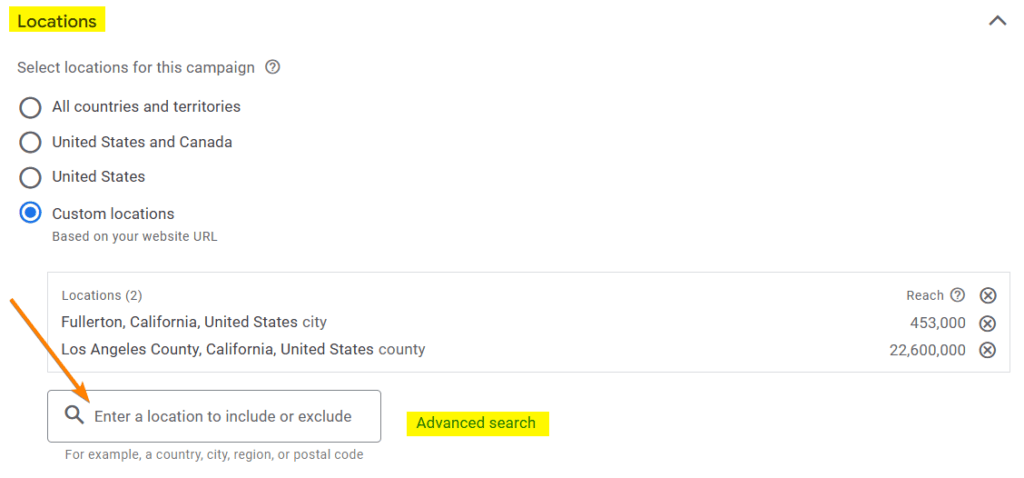Image resolution: width=1024 pixels, height=478 pixels.
Task: Click the Locations section heading
Action: pyautogui.click(x=57, y=21)
